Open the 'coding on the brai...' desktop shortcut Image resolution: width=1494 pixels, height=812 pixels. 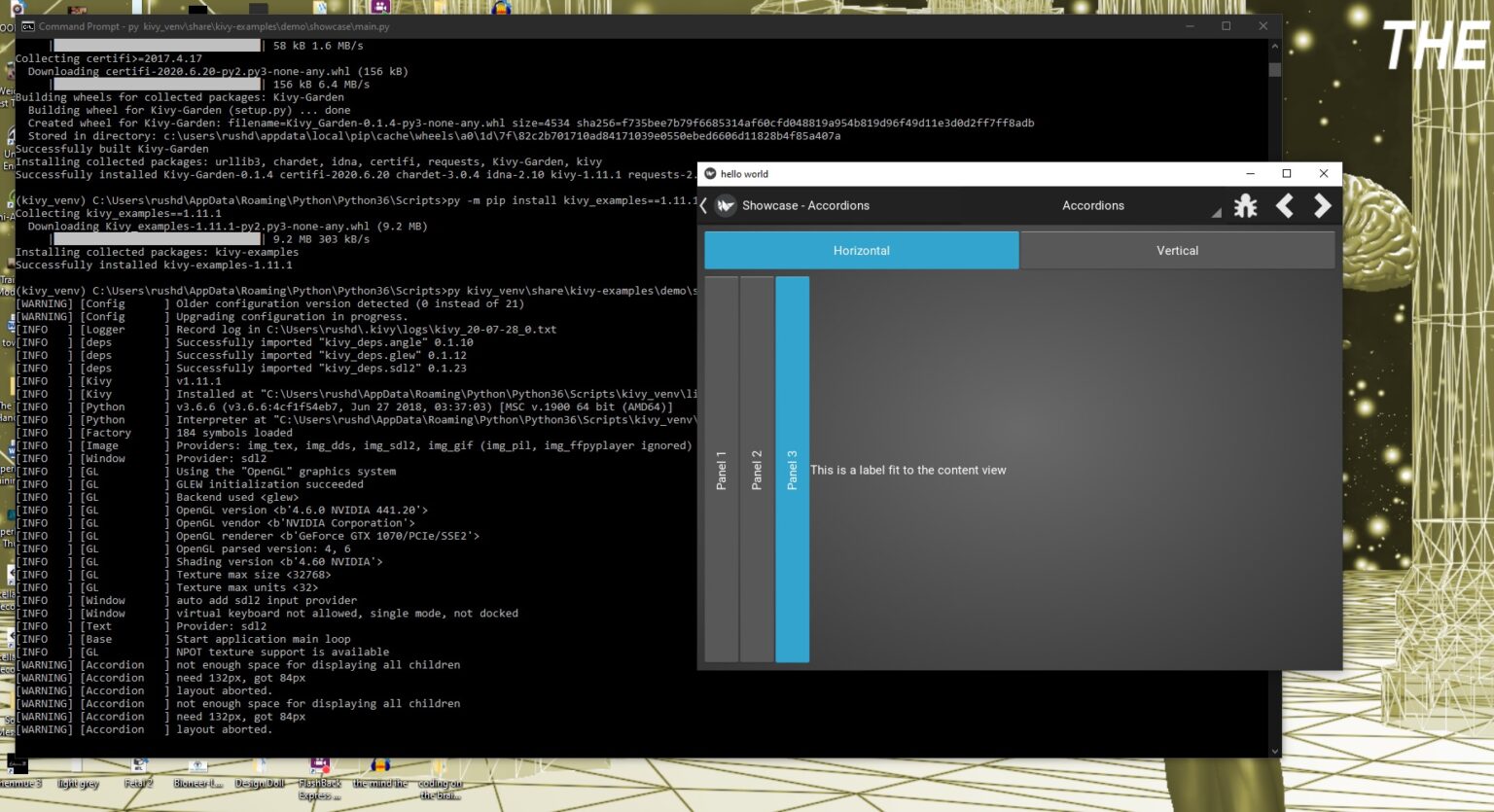click(x=440, y=768)
